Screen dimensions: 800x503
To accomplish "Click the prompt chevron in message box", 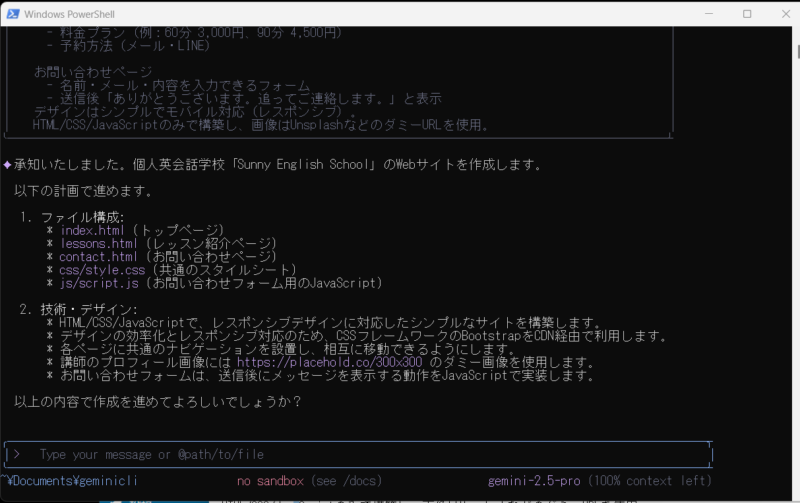I will (17, 454).
